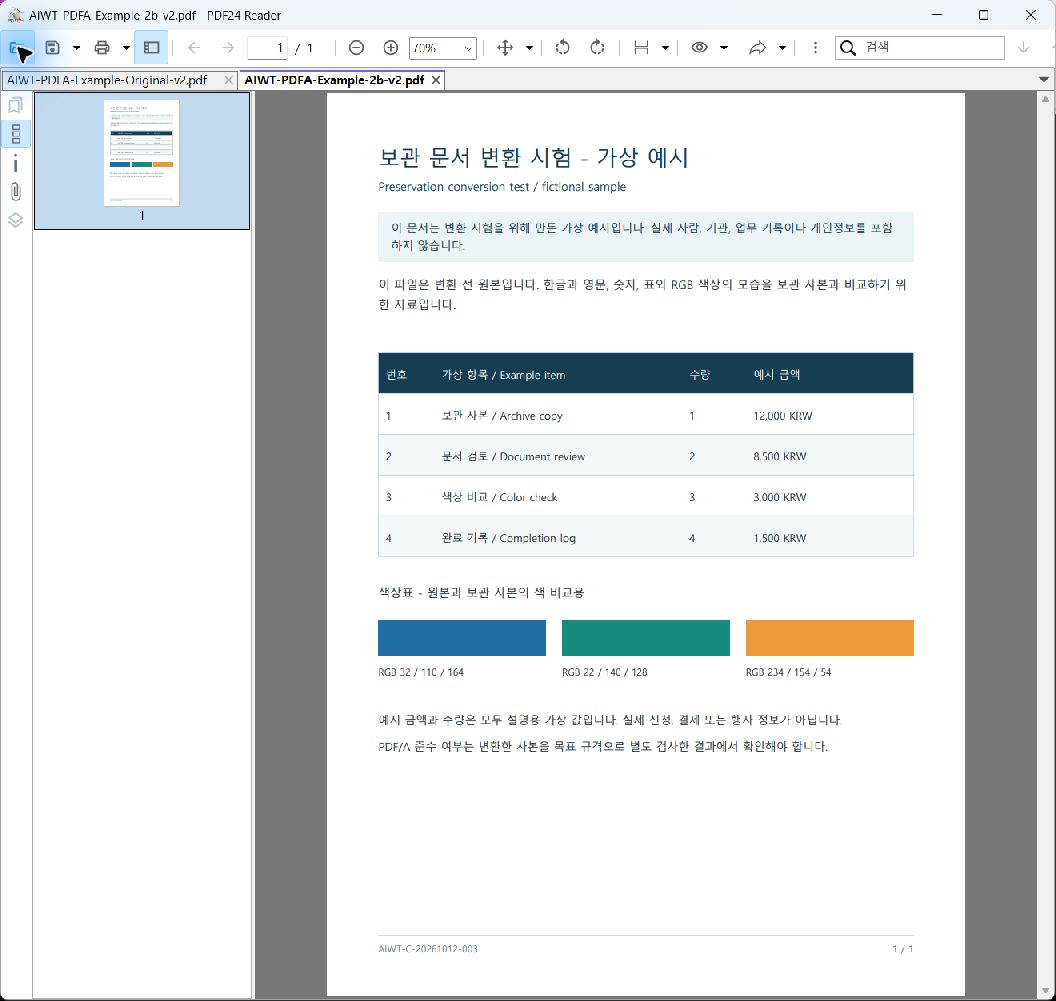Screen dimensions: 1056x1001
Task: Close the Example-2b-v2.pdf tab
Action: tap(436, 80)
